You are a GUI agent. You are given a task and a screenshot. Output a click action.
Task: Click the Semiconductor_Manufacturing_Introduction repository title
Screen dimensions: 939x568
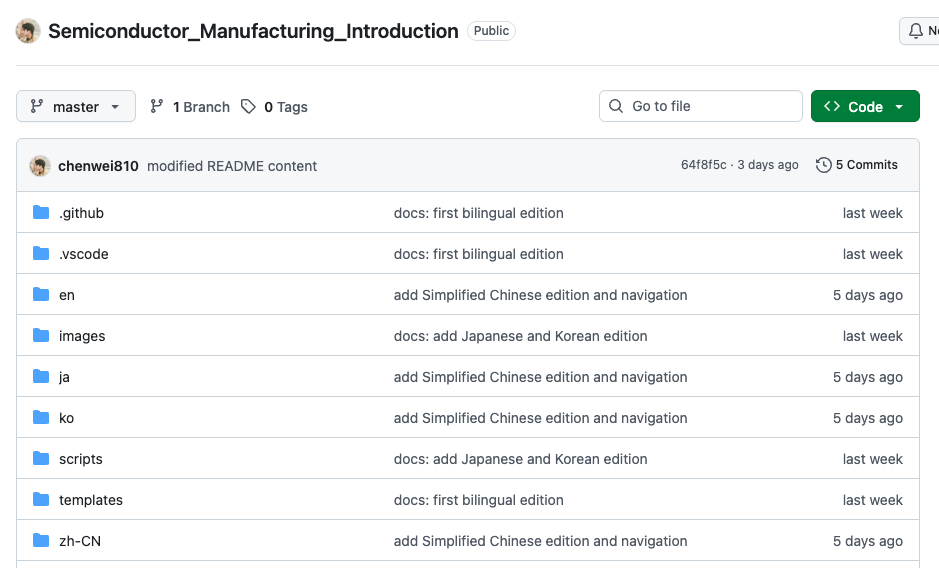pos(253,31)
